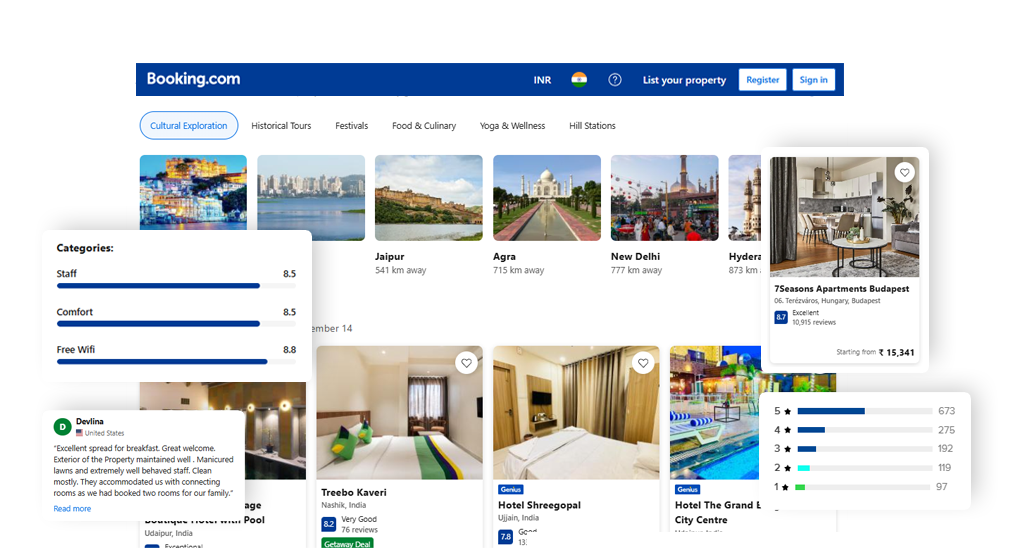The height and width of the screenshot is (557, 1031).
Task: Open the Historical Tours tab
Action: pyautogui.click(x=281, y=126)
